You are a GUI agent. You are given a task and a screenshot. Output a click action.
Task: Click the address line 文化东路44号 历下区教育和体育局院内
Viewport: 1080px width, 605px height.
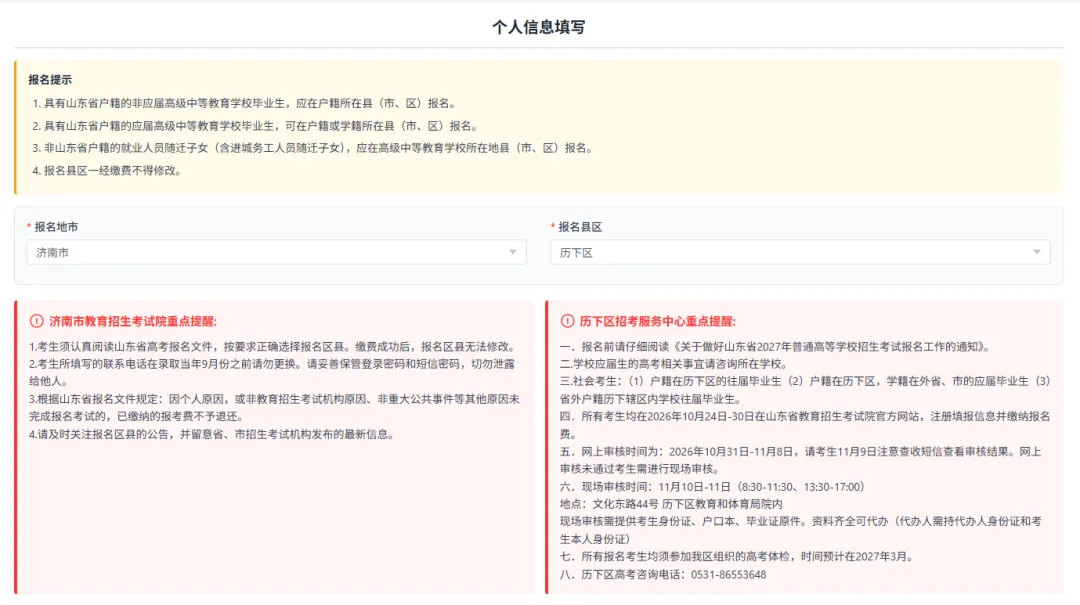pos(671,504)
